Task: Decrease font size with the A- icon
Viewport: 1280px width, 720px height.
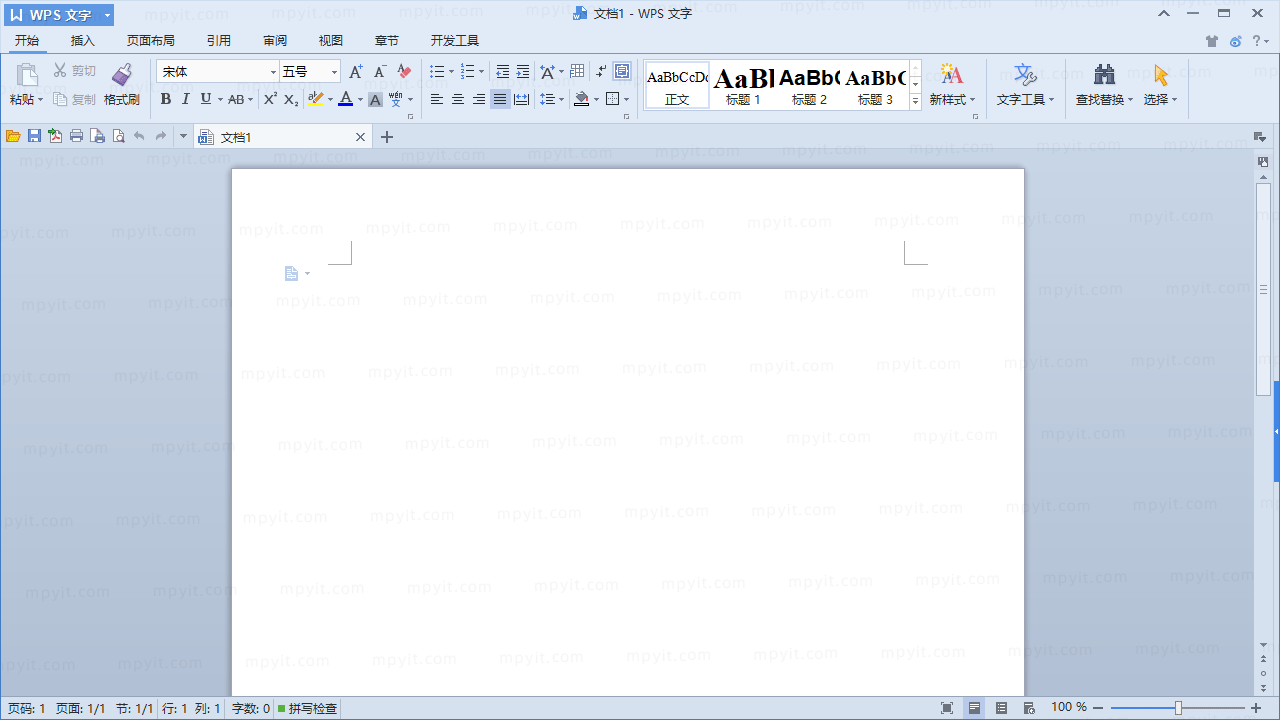Action: pyautogui.click(x=380, y=72)
